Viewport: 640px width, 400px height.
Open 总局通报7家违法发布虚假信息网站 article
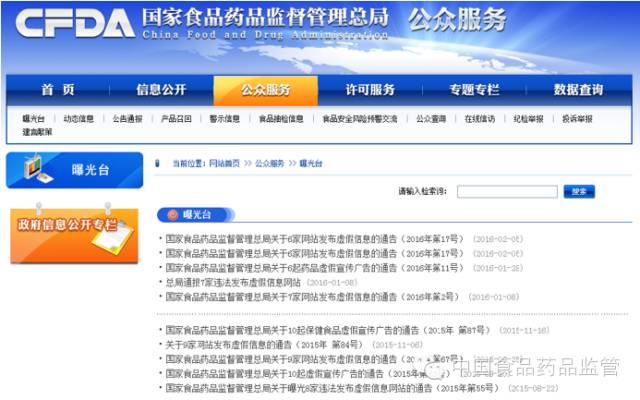233,282
